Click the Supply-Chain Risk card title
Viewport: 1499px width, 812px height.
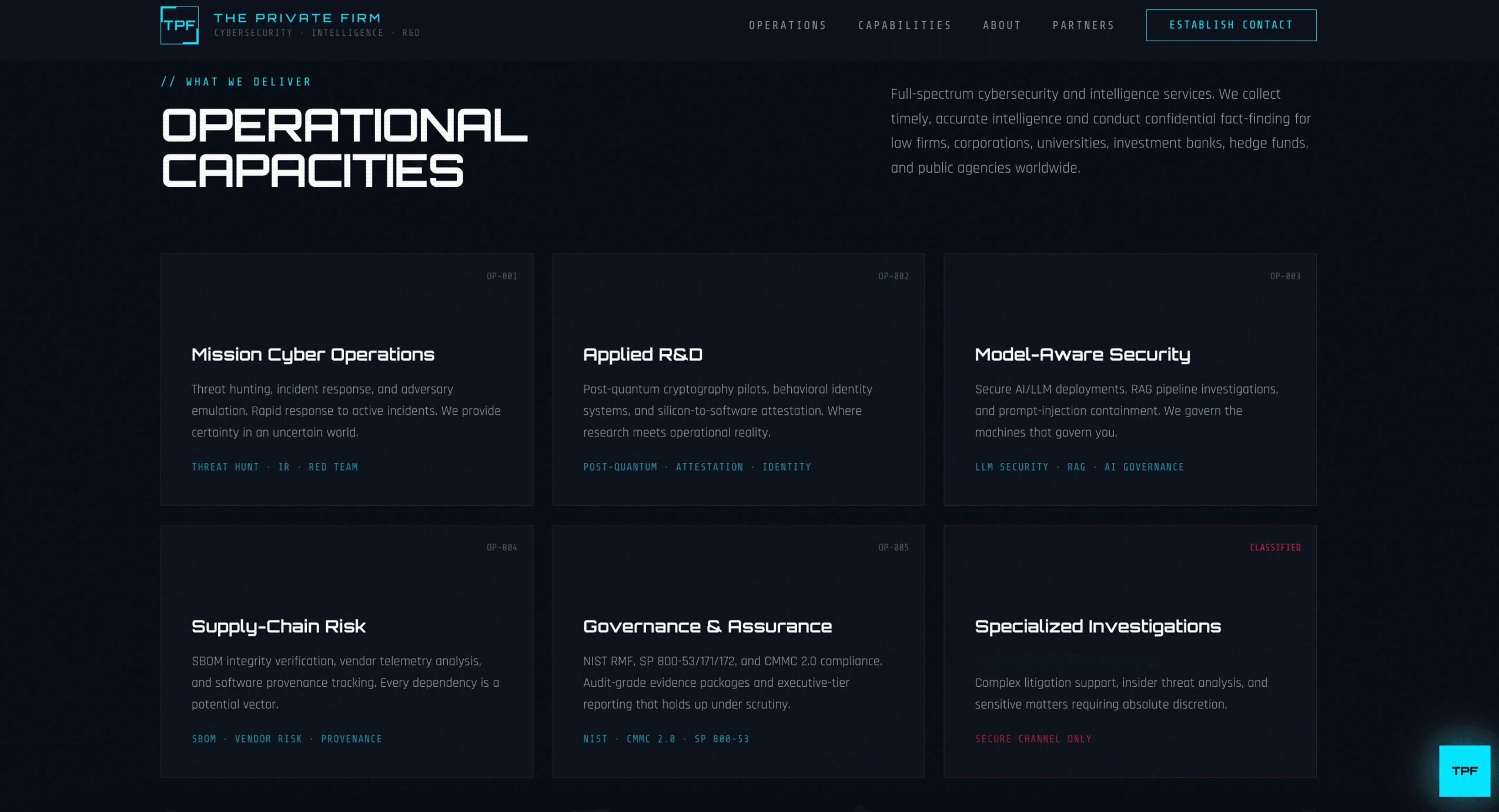coord(279,626)
